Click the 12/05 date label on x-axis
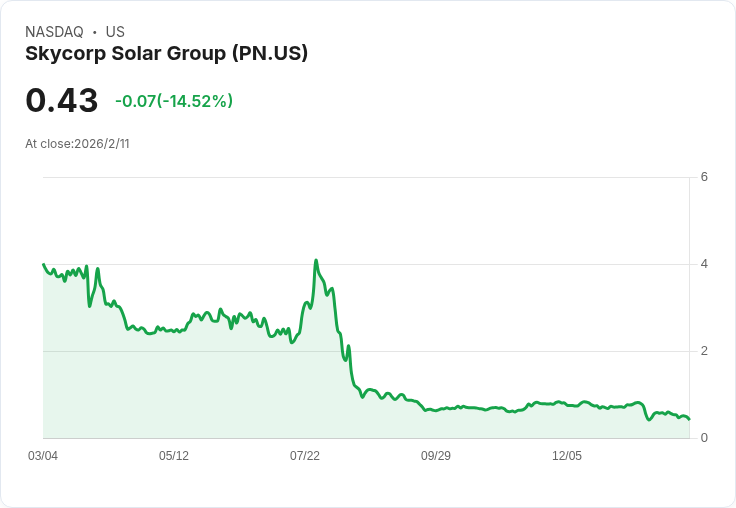Screen dimensions: 736x508 pos(567,456)
